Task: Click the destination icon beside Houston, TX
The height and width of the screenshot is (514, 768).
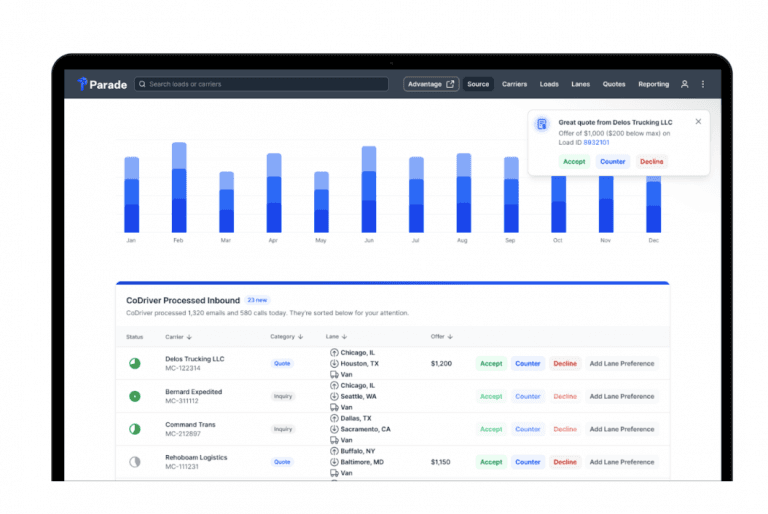Action: tap(334, 363)
